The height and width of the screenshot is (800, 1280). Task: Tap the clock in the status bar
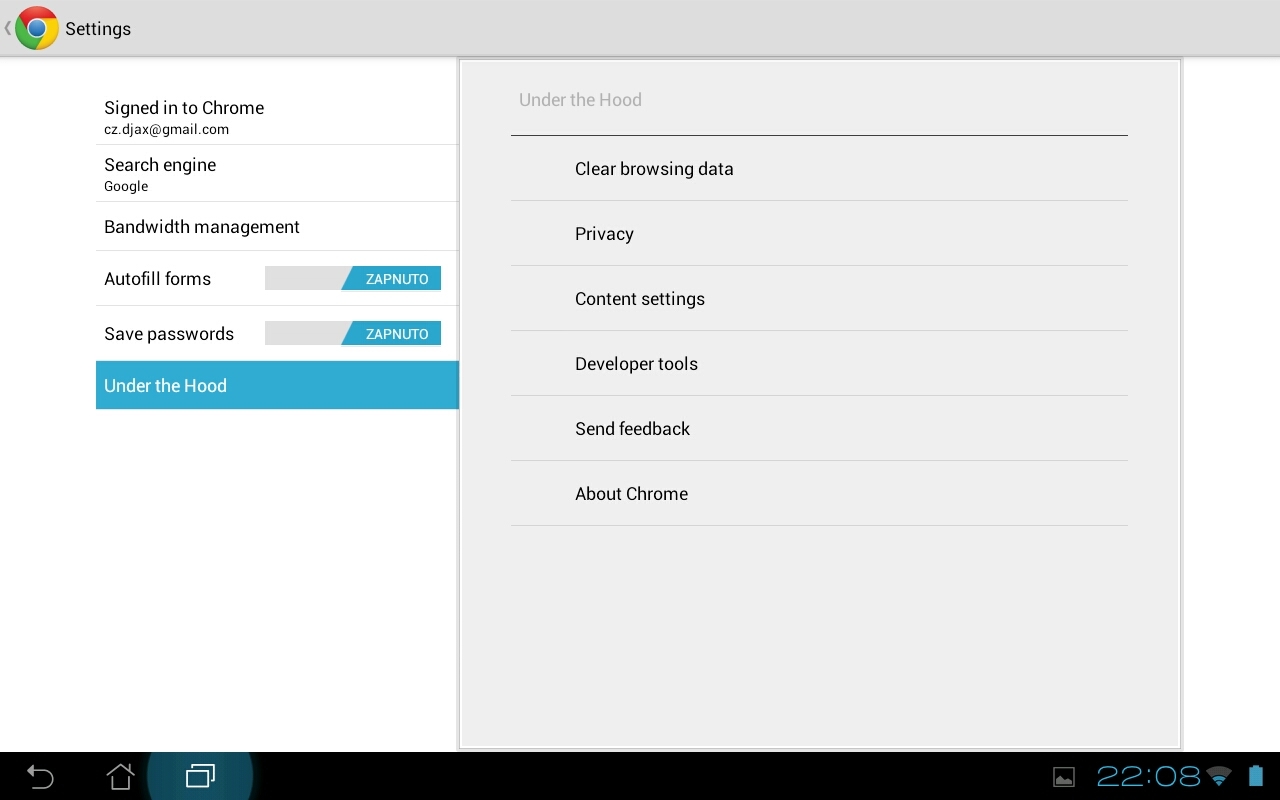[x=1146, y=776]
